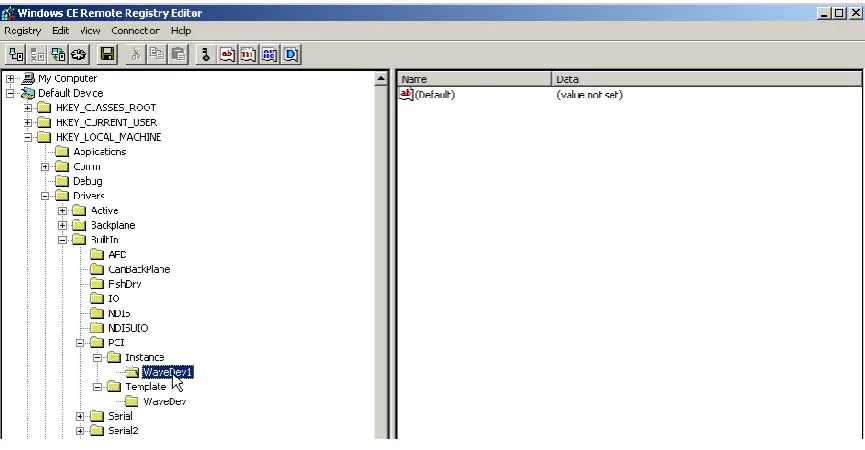Expand the My Computer node
This screenshot has width=865, height=450.
point(10,78)
